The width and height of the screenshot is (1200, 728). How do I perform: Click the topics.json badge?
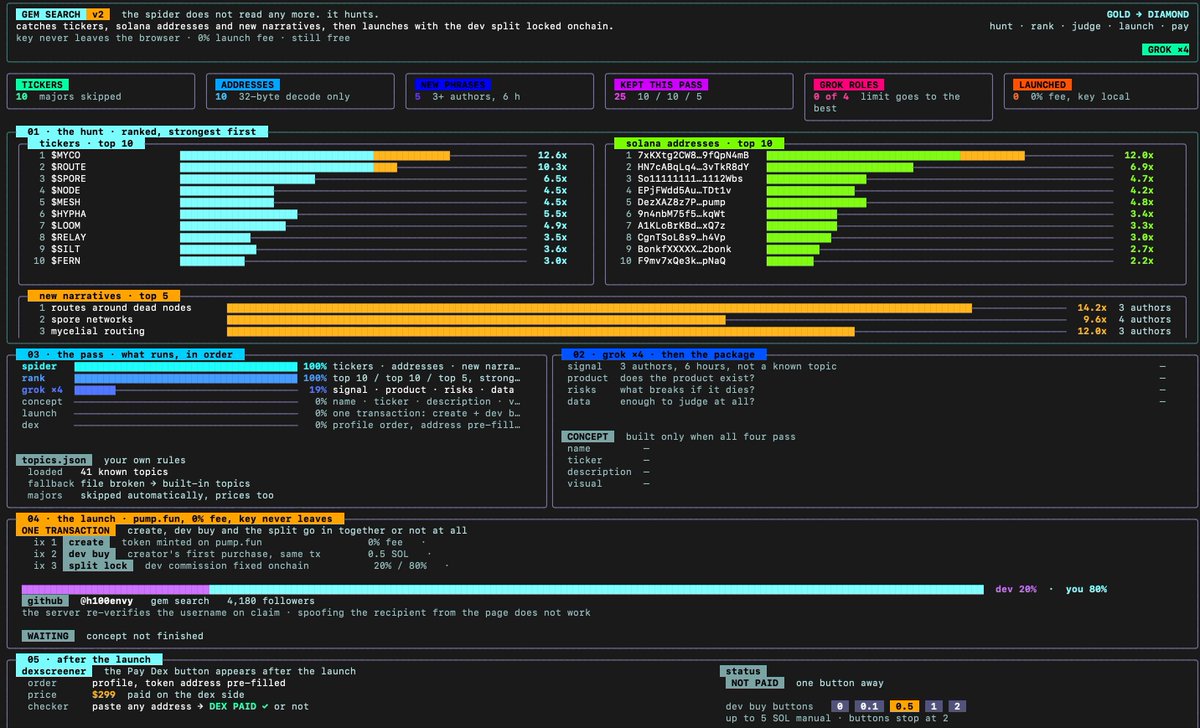point(54,460)
